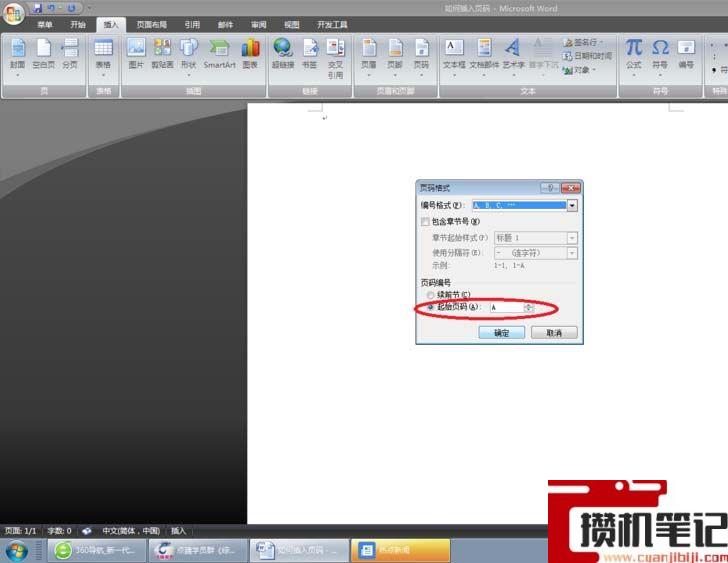Toggle the Insert (插入) mode in status bar

(178, 531)
